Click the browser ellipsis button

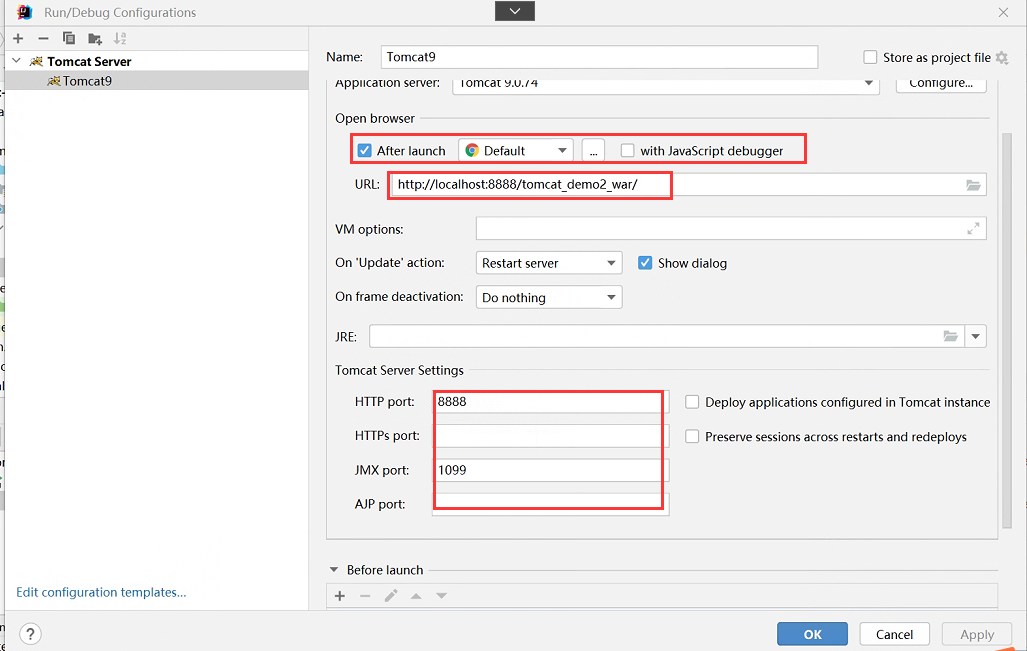(x=593, y=151)
